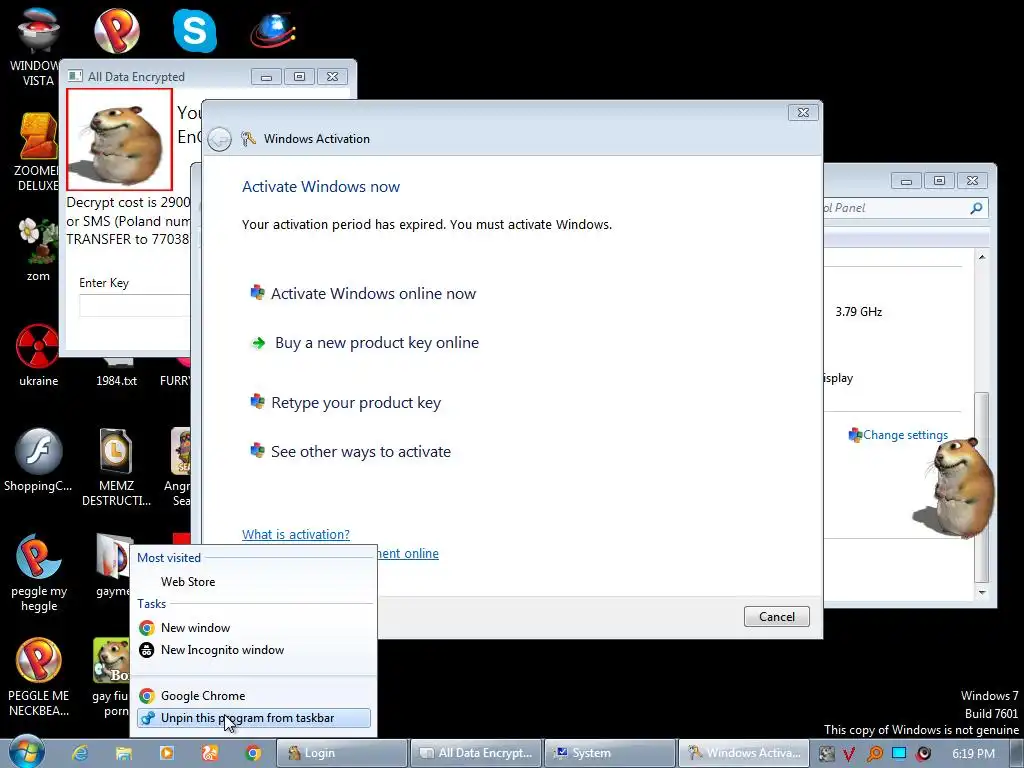Click the System window scroll-up arrow
This screenshot has width=1024, height=768.
pos(982,257)
